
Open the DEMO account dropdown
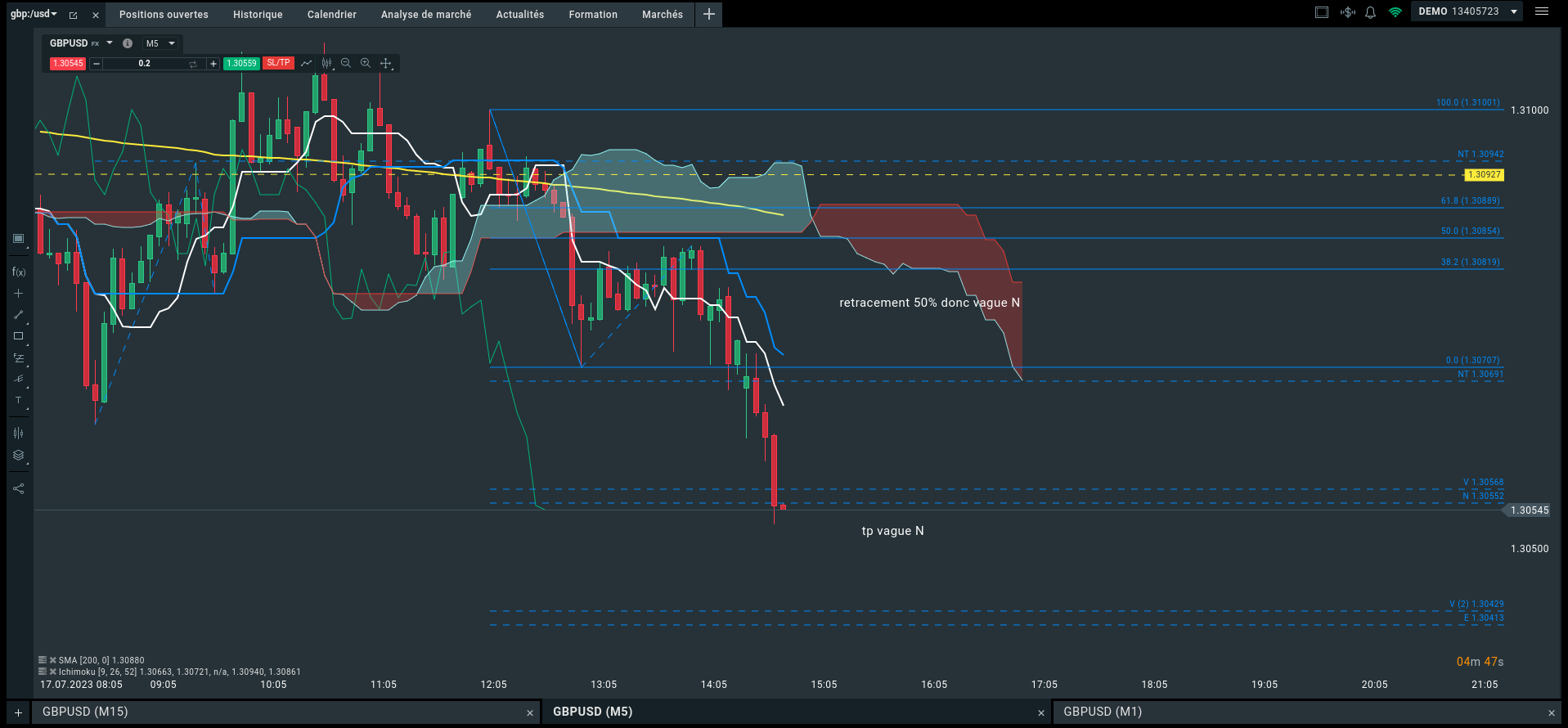pyautogui.click(x=1514, y=11)
